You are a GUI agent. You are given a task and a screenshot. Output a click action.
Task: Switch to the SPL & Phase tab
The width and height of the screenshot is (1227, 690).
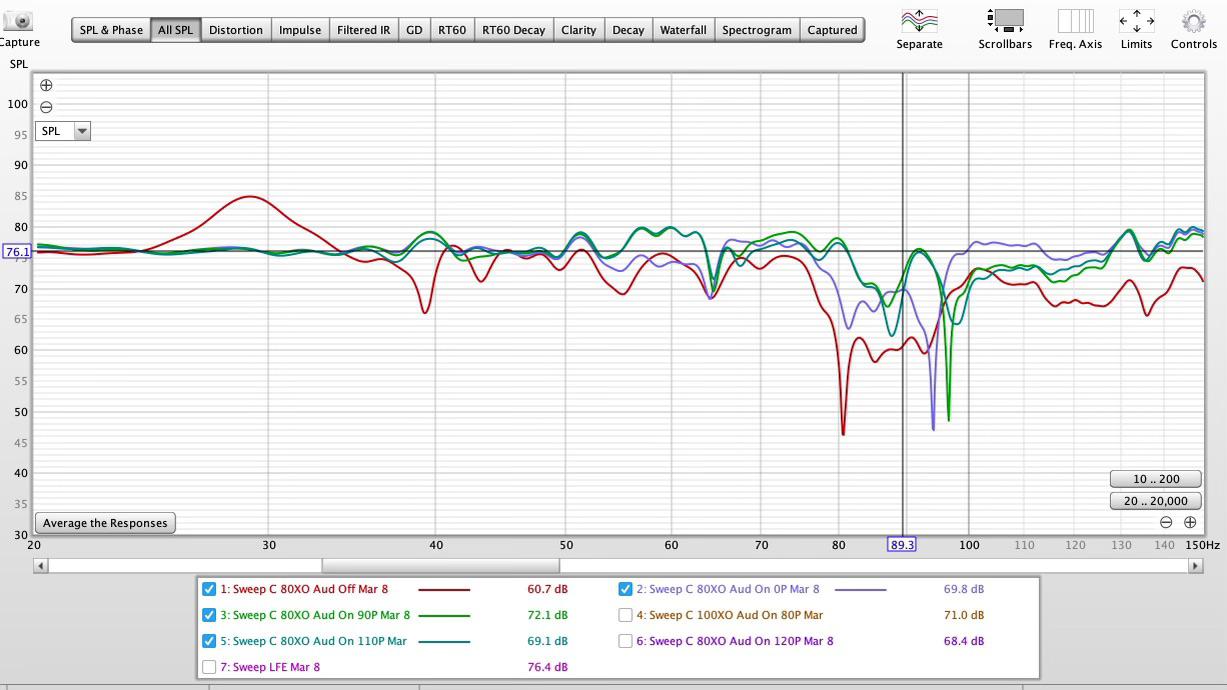pos(111,30)
